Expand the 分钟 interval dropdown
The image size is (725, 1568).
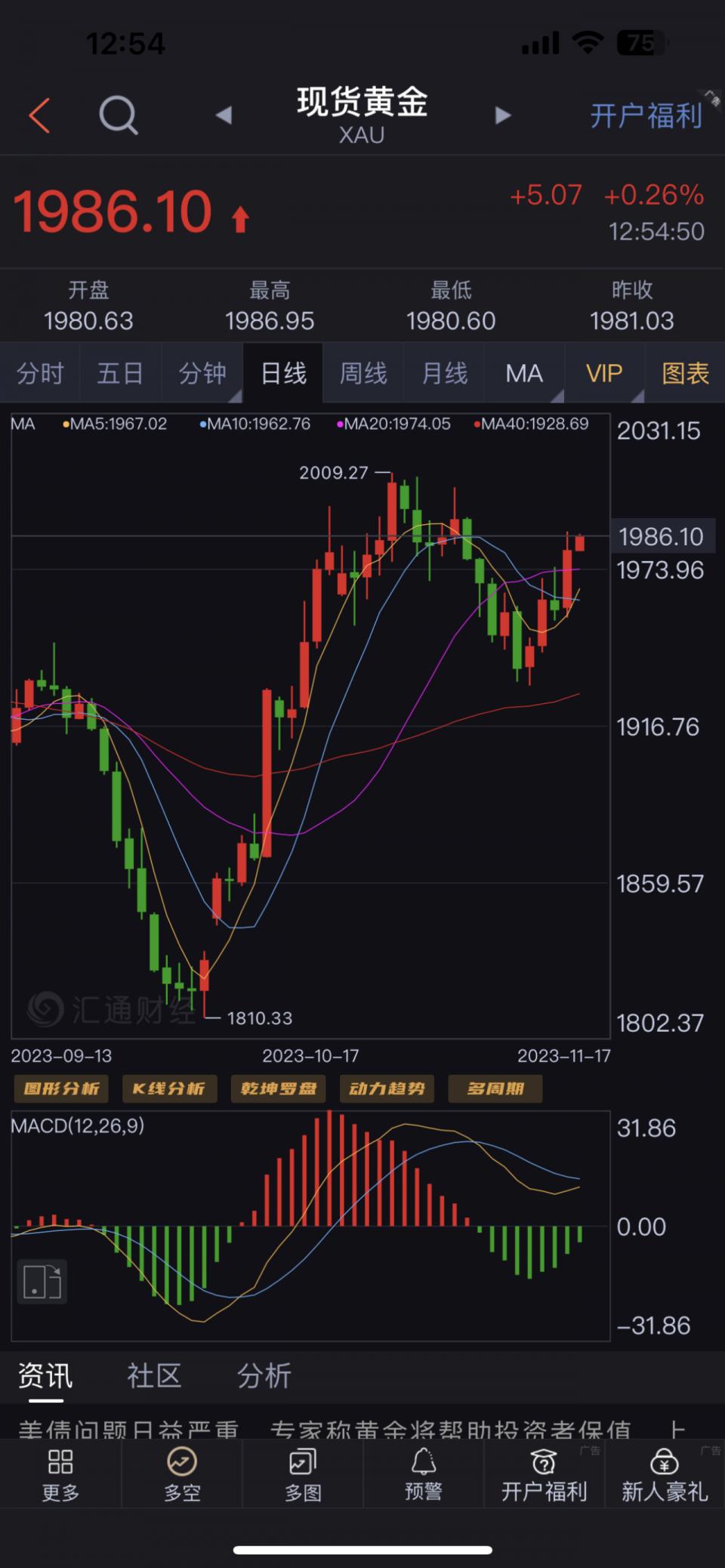tap(202, 373)
